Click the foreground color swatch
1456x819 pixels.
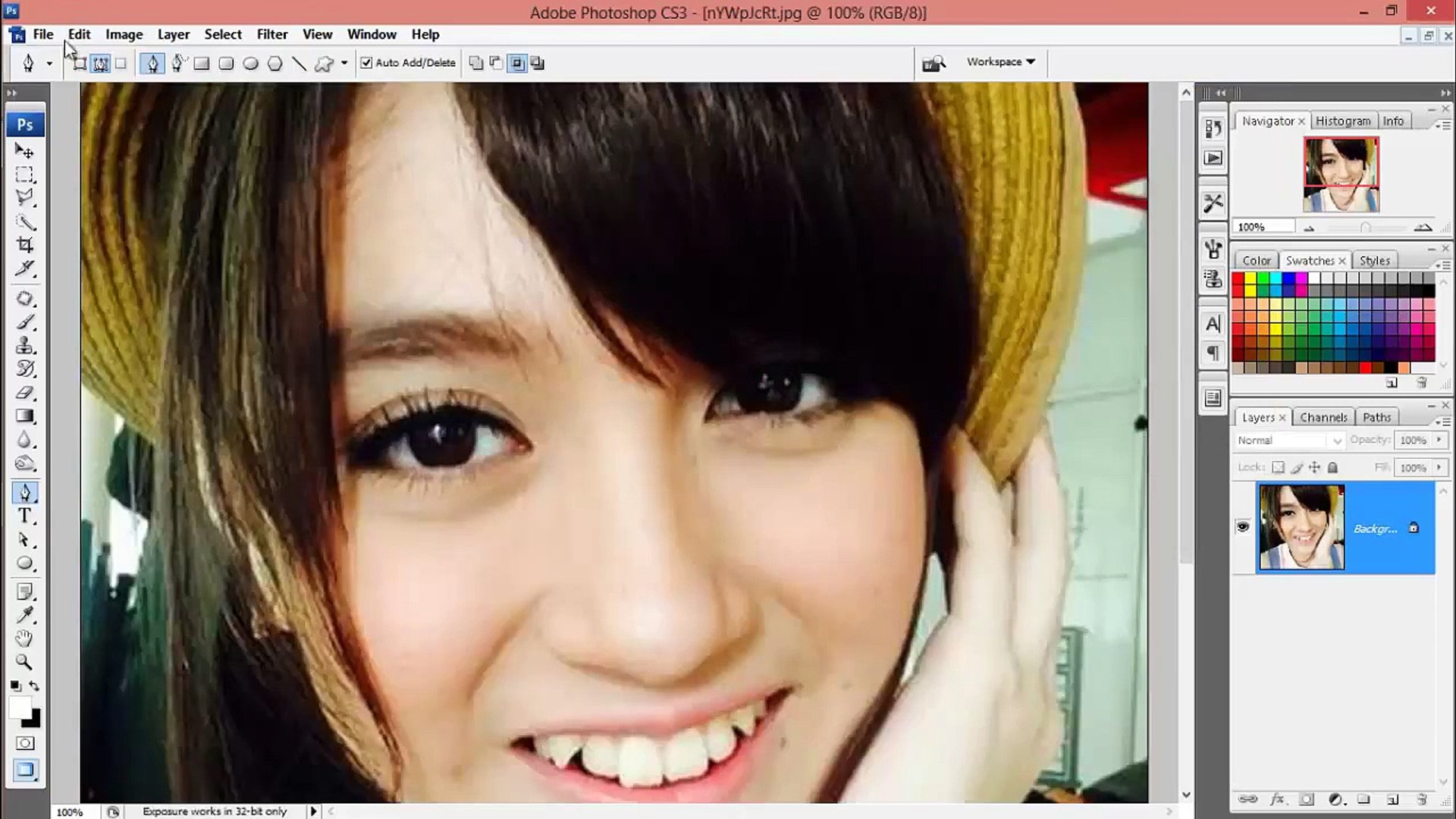[x=20, y=707]
